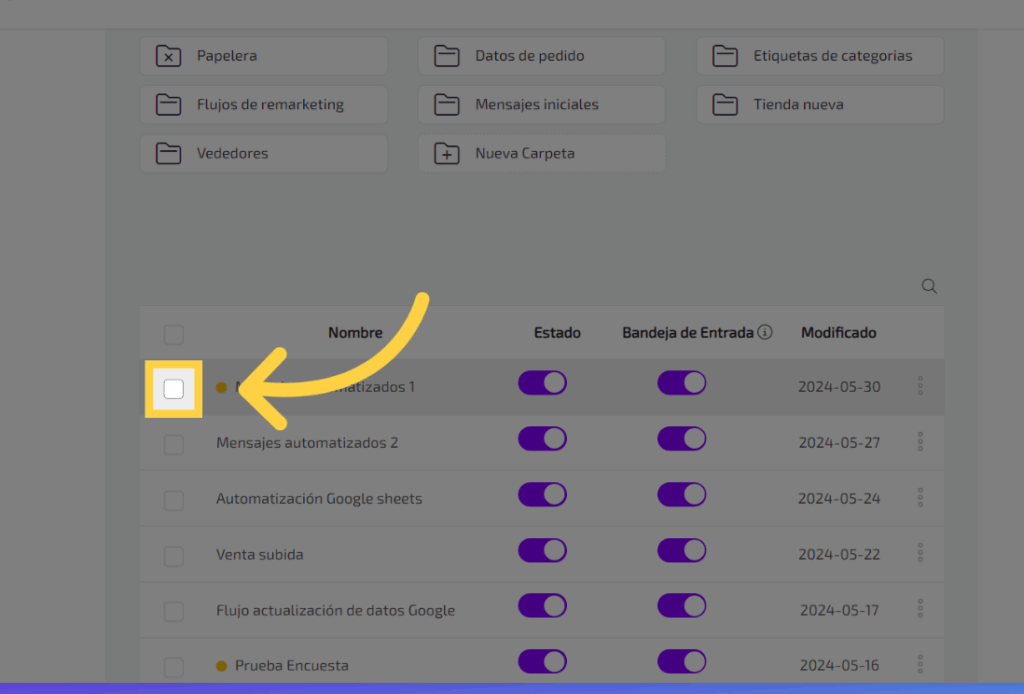Click the Nueva Carpeta add-folder icon
This screenshot has height=694, width=1024.
[x=447, y=154]
